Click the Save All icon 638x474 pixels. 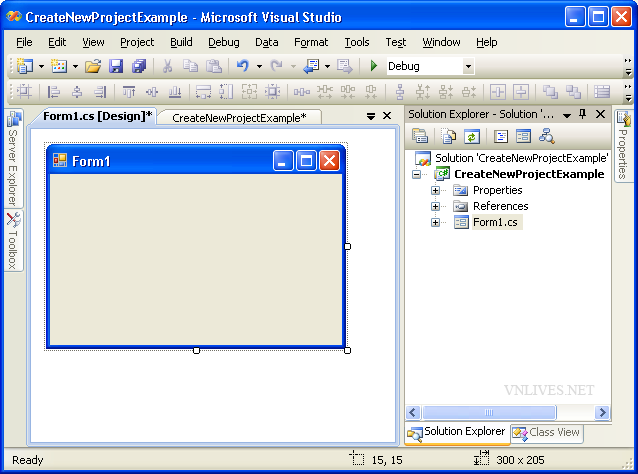coord(139,66)
